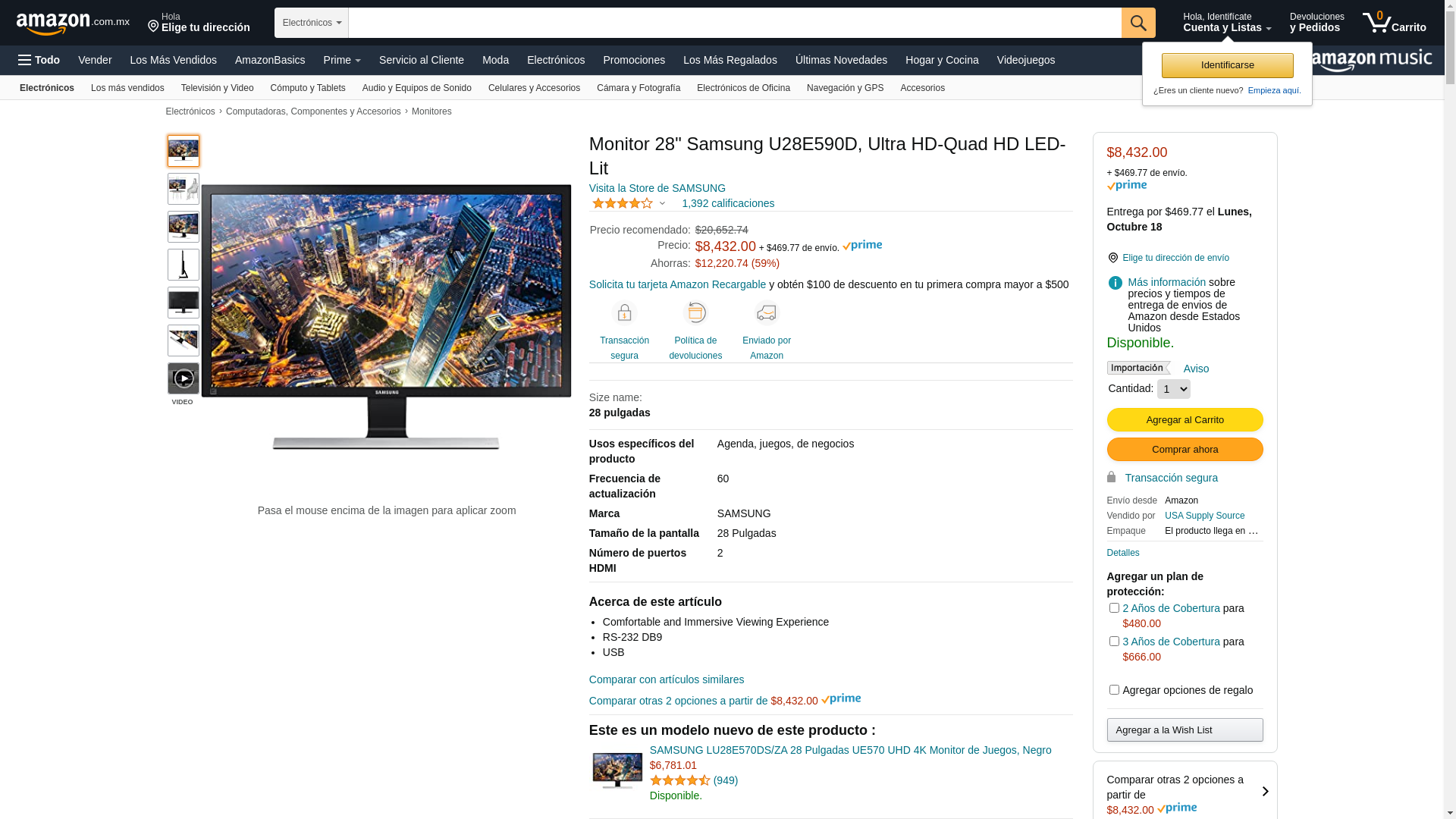Click the Amazon.com.mx logo
The height and width of the screenshot is (819, 1456).
click(x=73, y=24)
